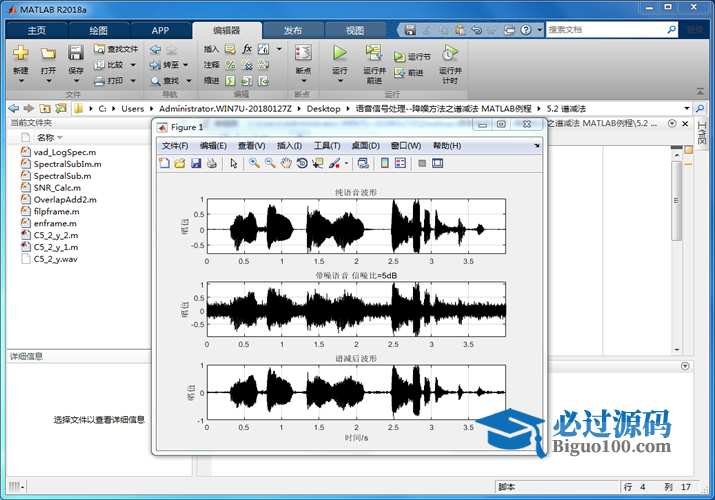This screenshot has width=715, height=500.
Task: Click the Find Files (查找文件) button
Action: (x=116, y=48)
